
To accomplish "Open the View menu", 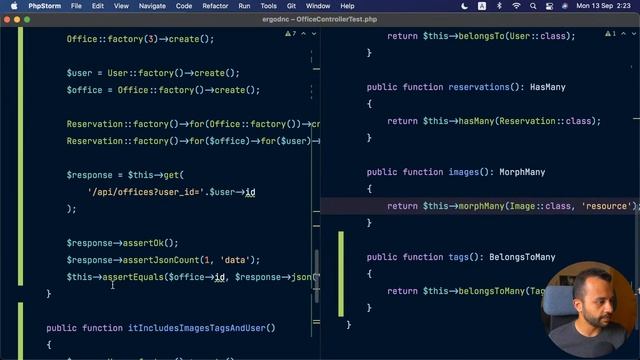I will pos(121,6).
